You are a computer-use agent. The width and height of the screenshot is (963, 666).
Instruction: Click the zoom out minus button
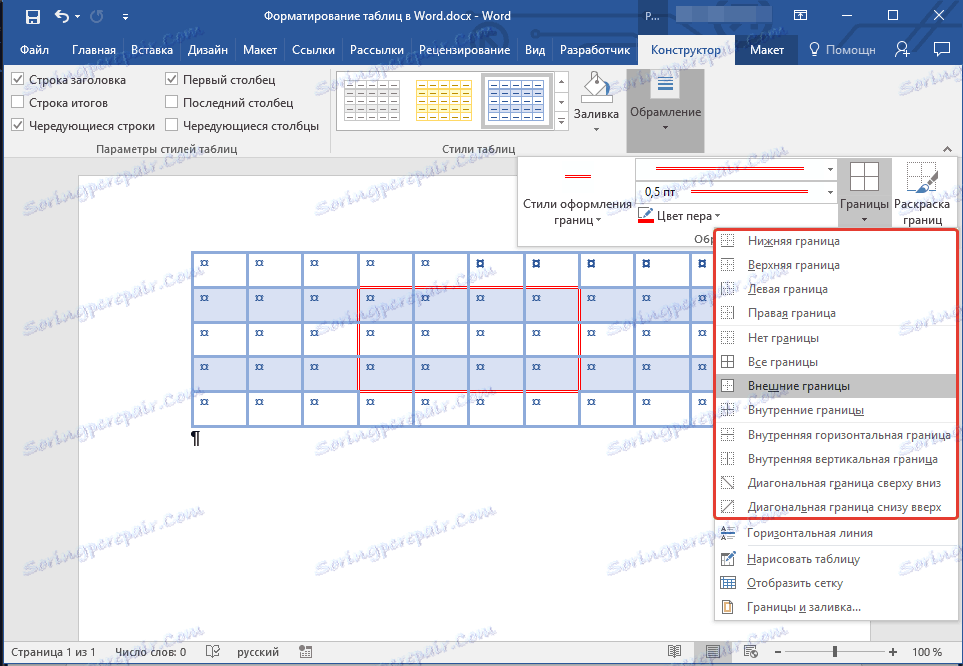click(x=778, y=652)
